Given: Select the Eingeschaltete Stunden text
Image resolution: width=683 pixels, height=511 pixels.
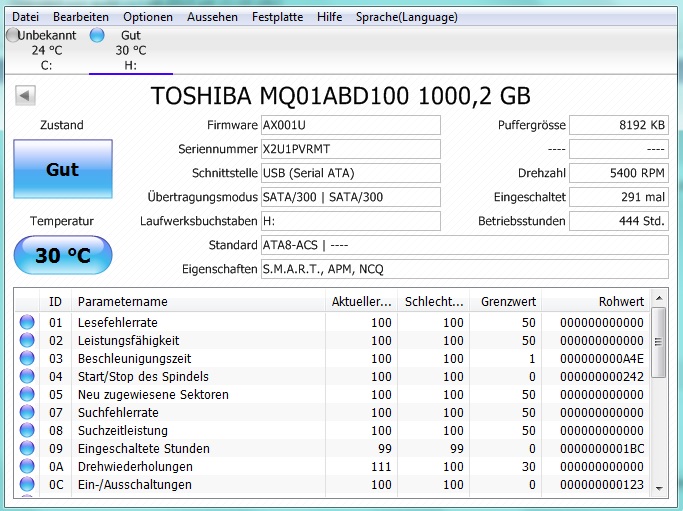Looking at the screenshot, I should pyautogui.click(x=144, y=448).
